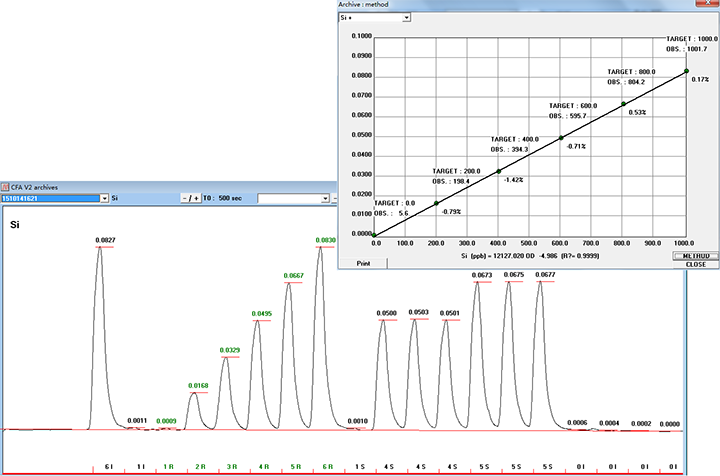The width and height of the screenshot is (720, 476).
Task: Open the Si channel dropdown in method window
Action: click(406, 18)
